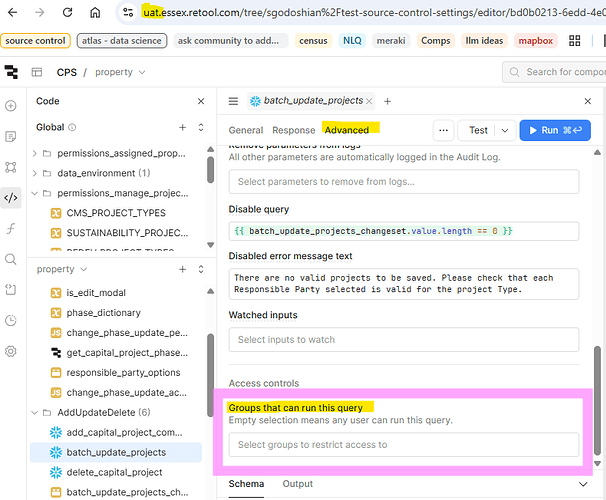Open the source control bookmark

[34, 41]
